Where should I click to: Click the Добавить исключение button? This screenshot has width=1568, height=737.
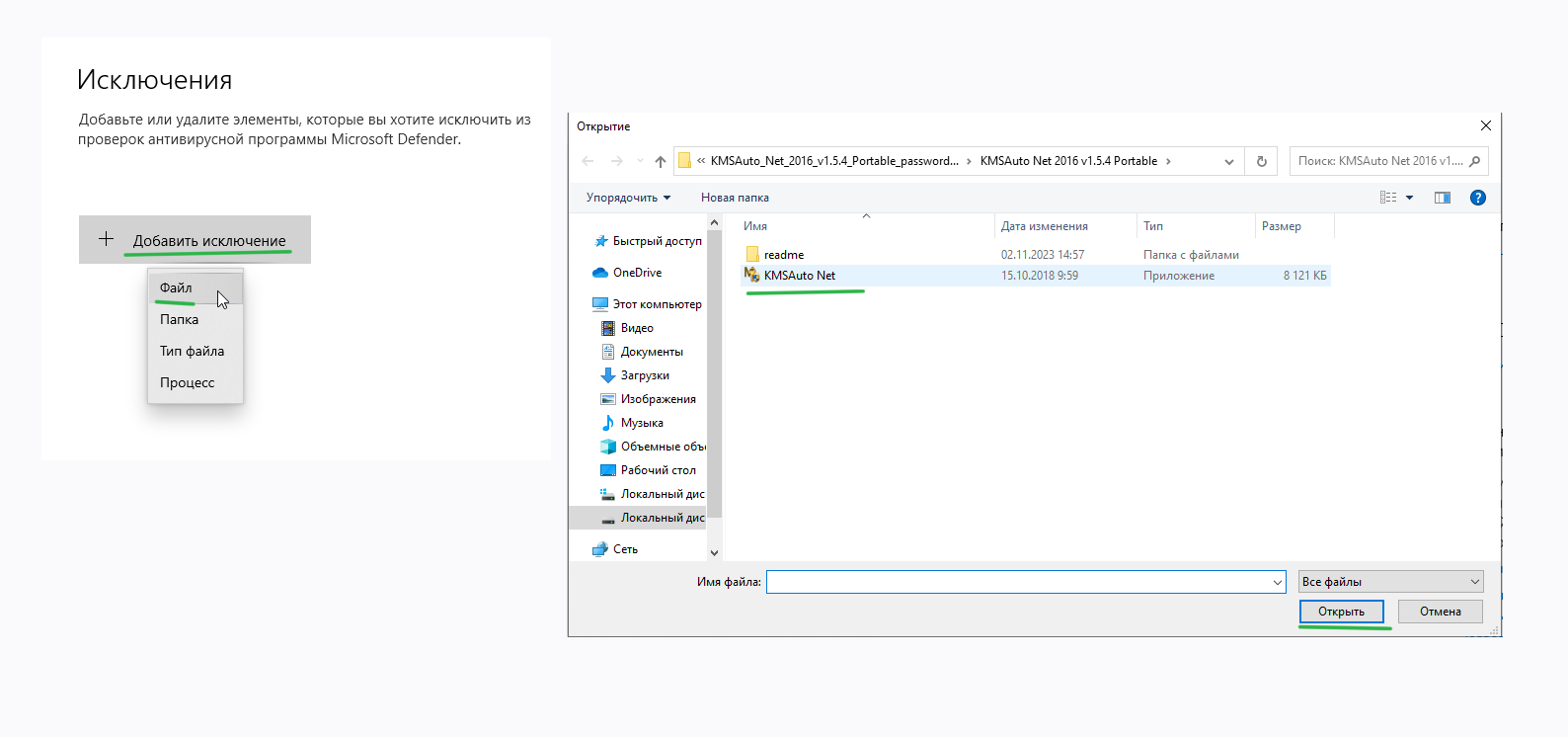coord(195,240)
